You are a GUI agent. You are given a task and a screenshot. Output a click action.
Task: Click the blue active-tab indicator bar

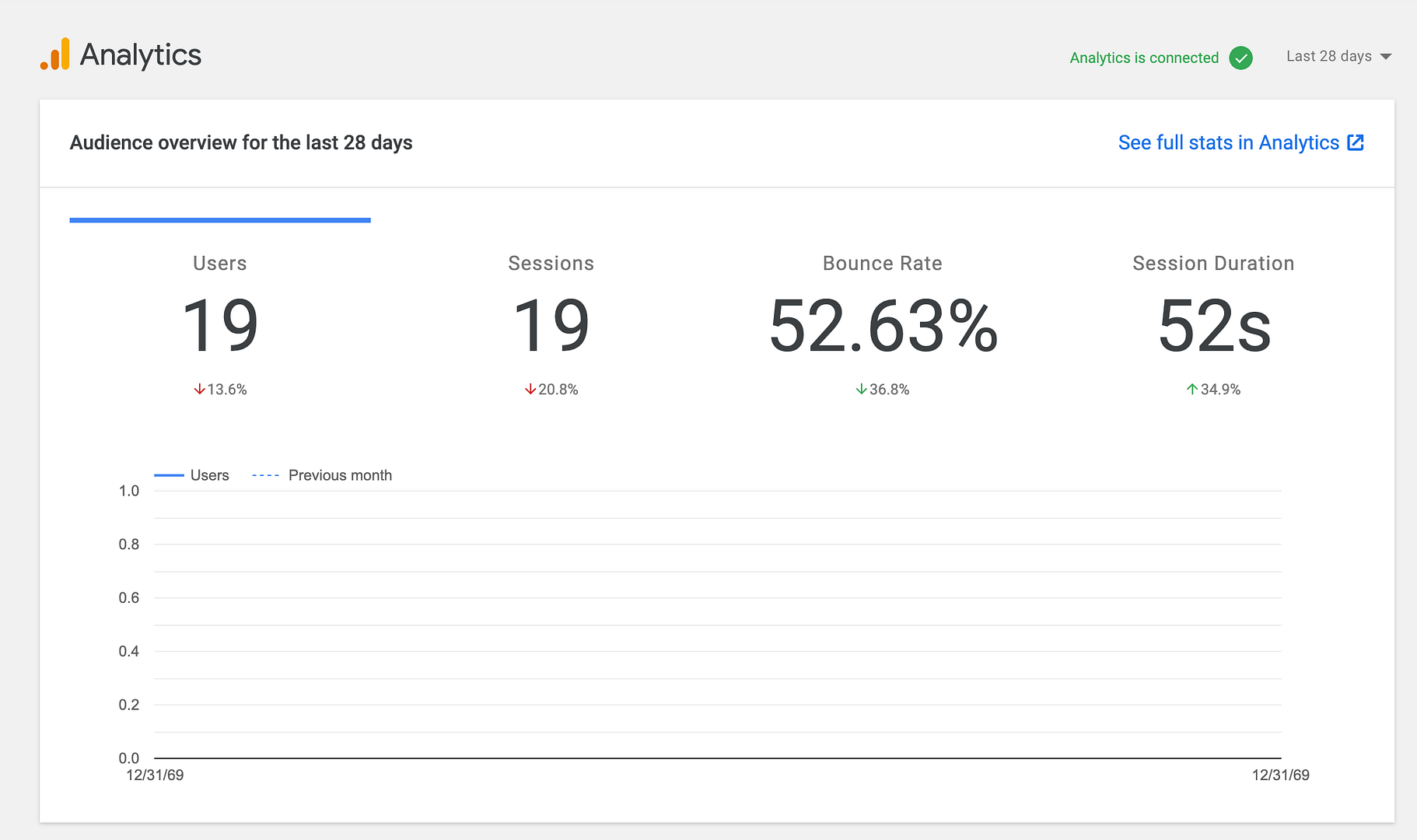tap(220, 222)
